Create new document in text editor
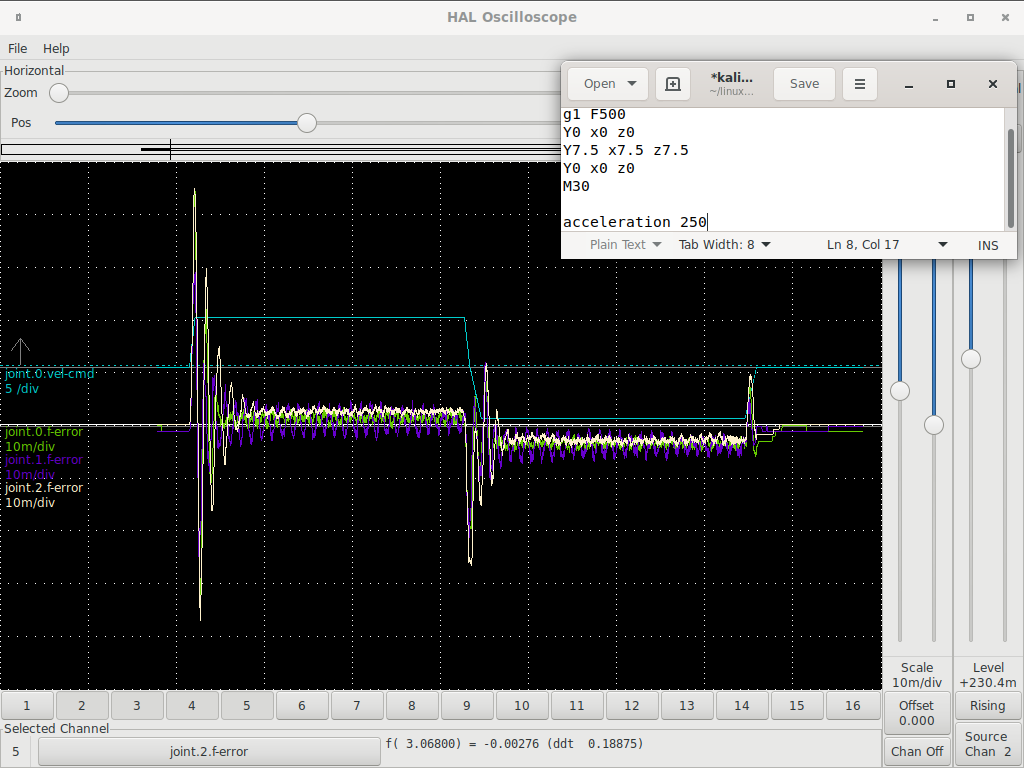 673,84
